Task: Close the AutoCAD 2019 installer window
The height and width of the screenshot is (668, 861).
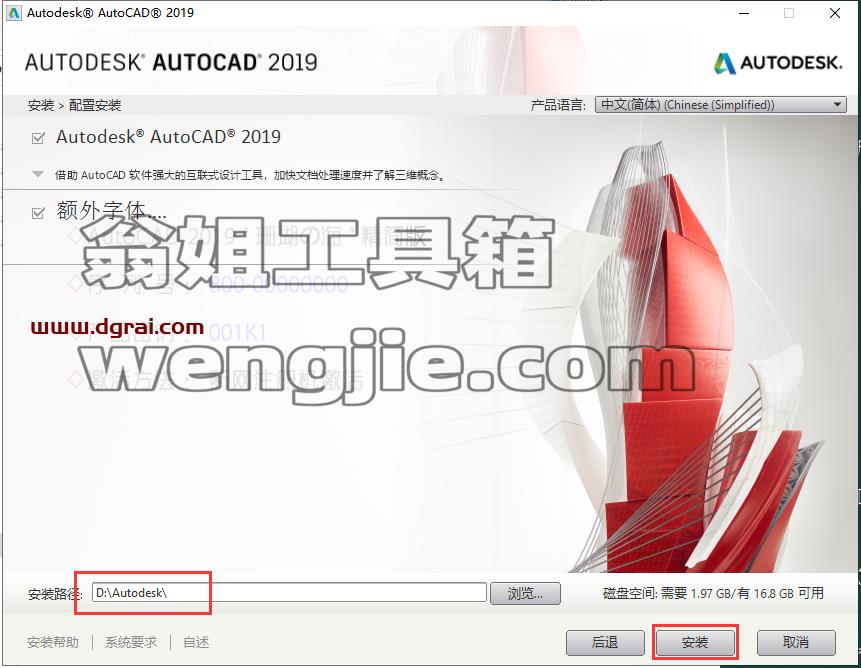Action: (x=835, y=13)
